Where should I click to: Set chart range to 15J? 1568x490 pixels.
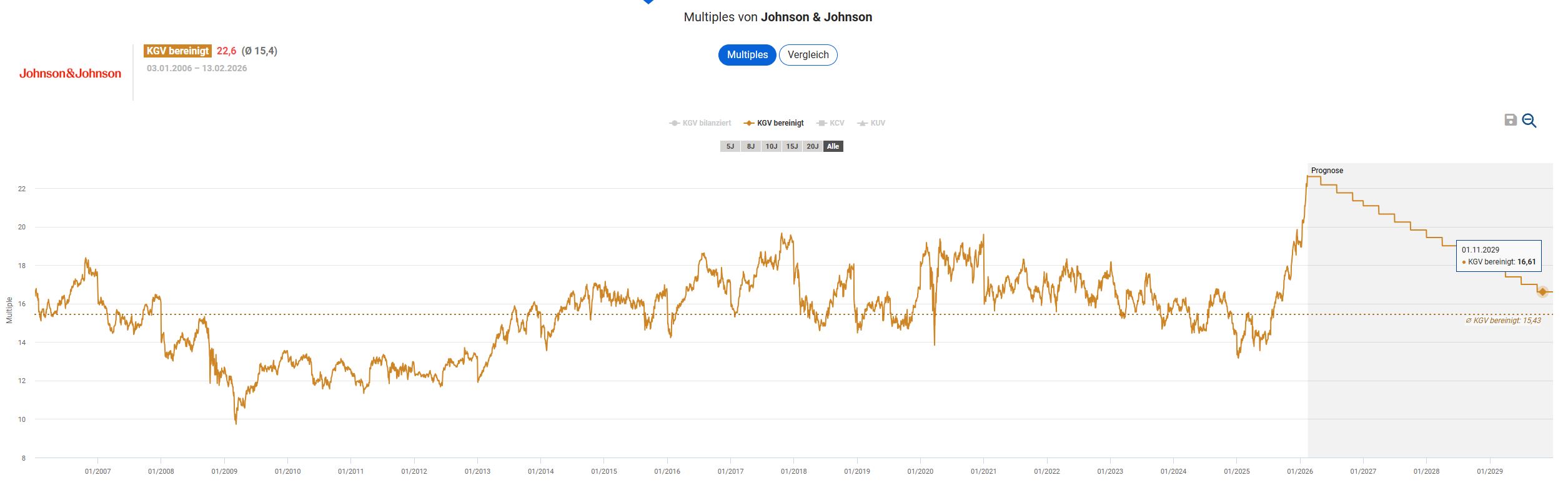point(791,146)
